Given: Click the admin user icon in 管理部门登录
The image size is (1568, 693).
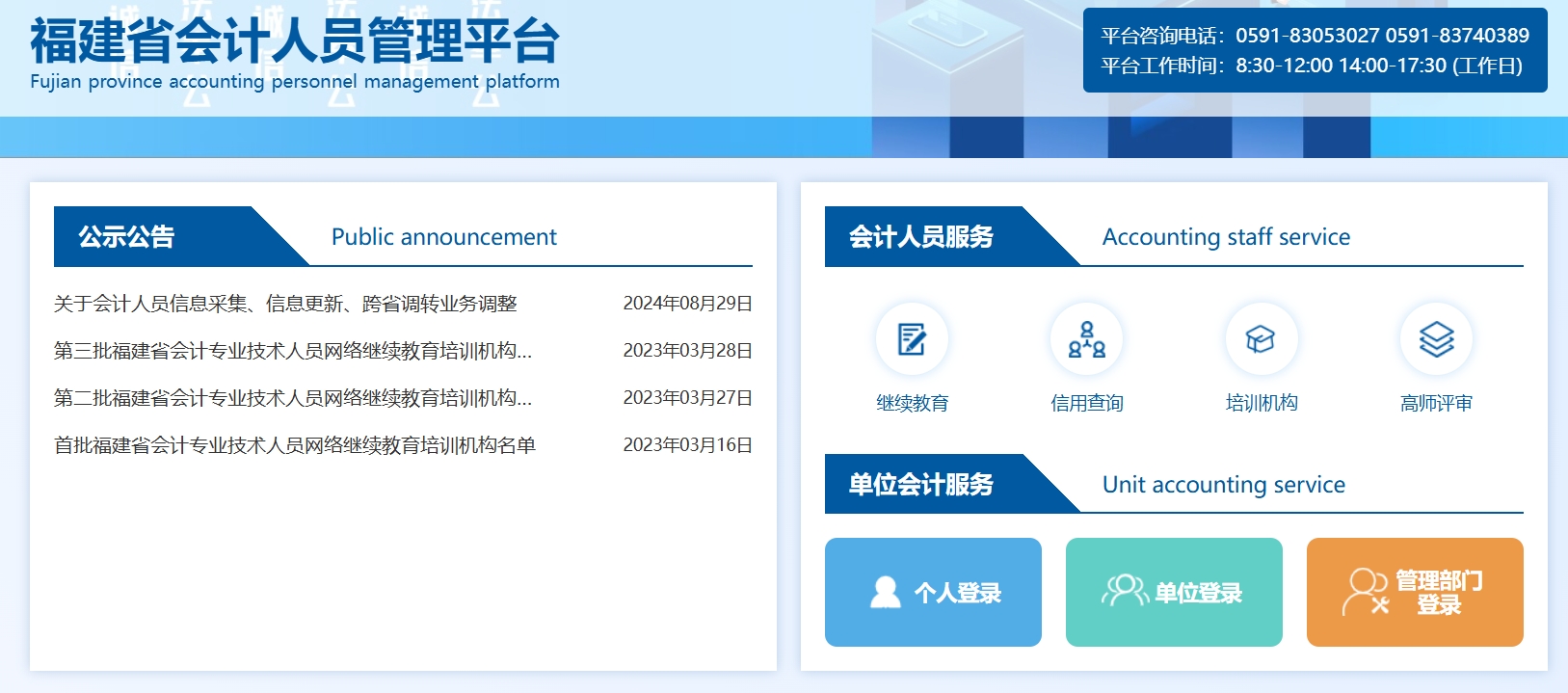Looking at the screenshot, I should coord(1366,592).
